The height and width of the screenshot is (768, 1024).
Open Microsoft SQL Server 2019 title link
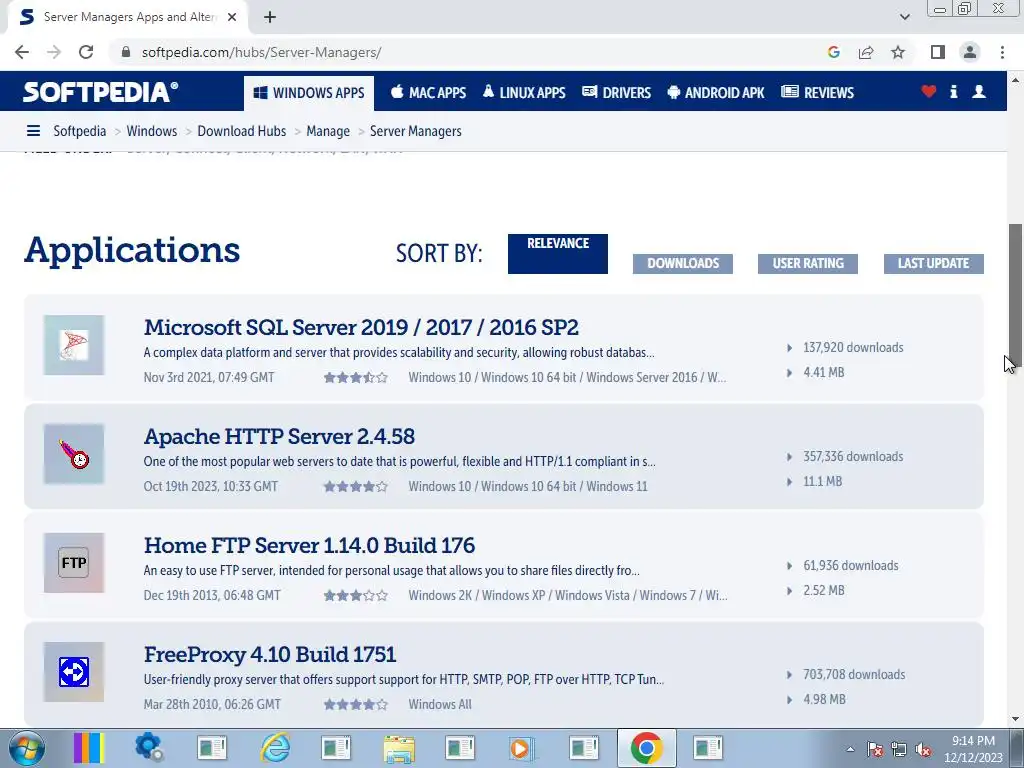pos(361,327)
